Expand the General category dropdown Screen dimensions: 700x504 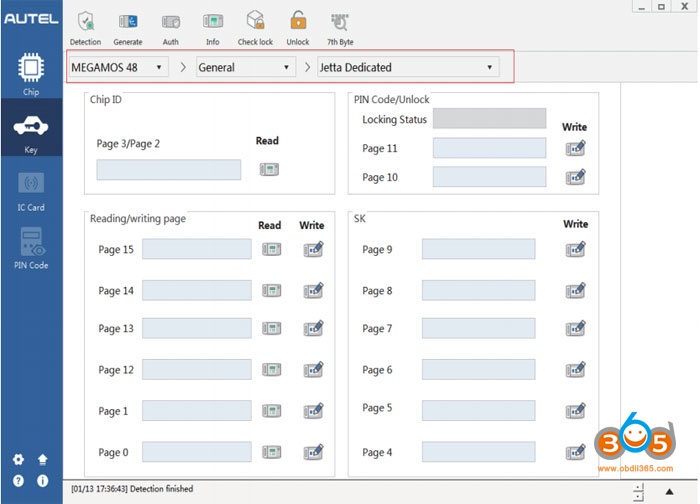click(x=246, y=67)
